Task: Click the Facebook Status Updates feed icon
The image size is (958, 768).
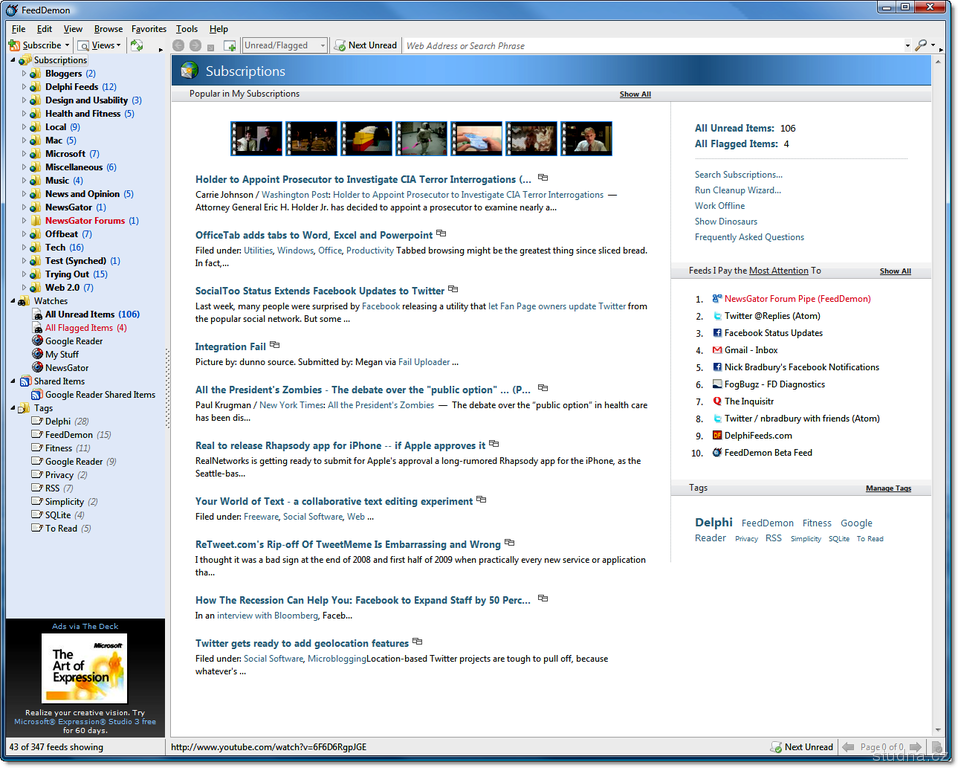Action: (717, 333)
